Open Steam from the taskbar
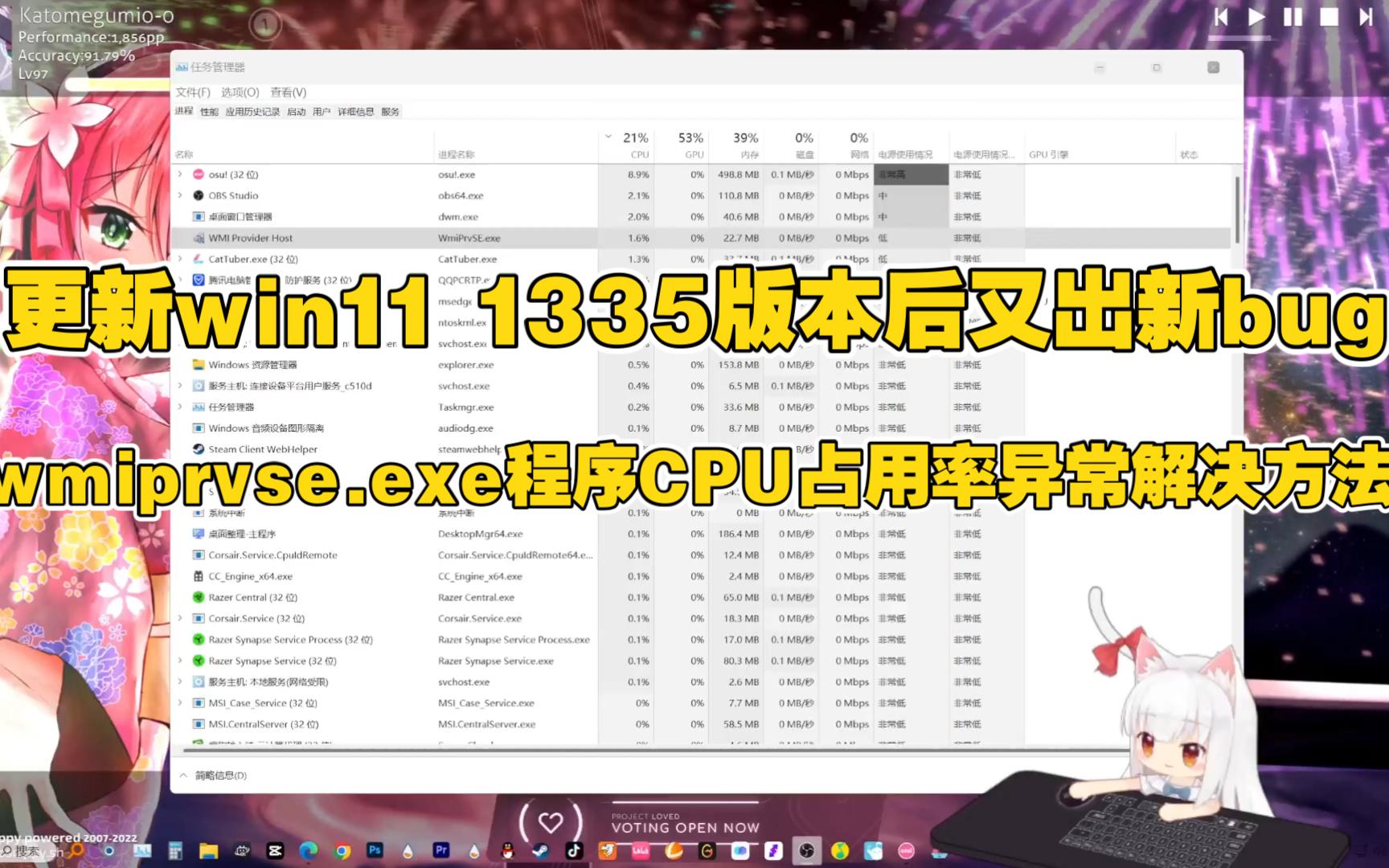1389x868 pixels. coord(540,850)
